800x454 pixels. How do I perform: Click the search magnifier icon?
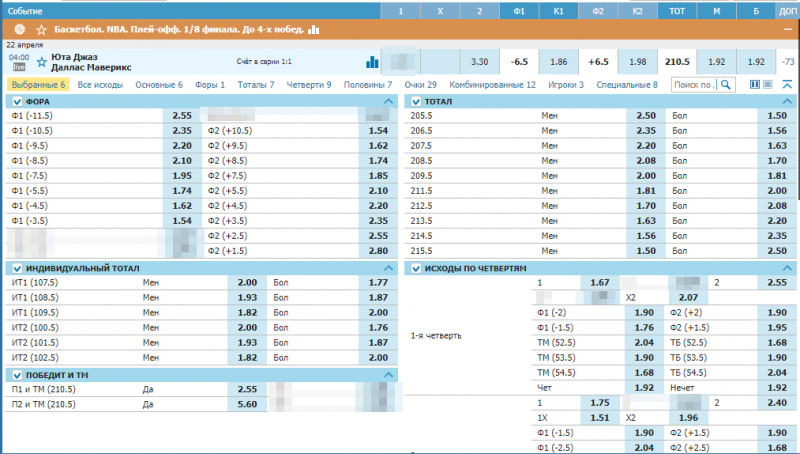tap(727, 85)
